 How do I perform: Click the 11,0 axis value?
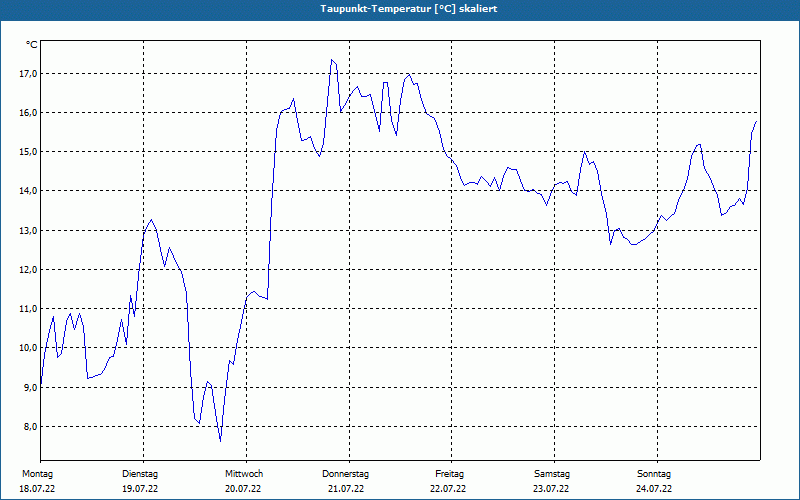[28, 309]
